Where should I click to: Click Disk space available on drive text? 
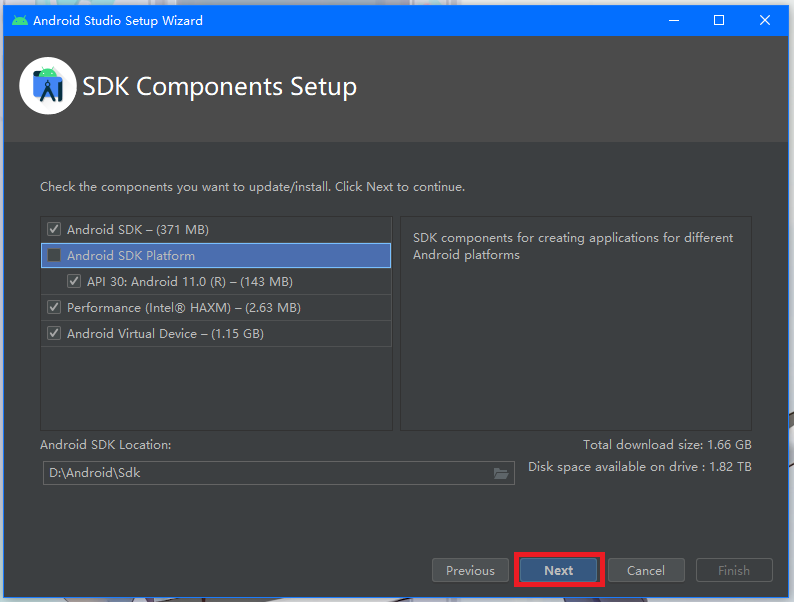pos(640,466)
